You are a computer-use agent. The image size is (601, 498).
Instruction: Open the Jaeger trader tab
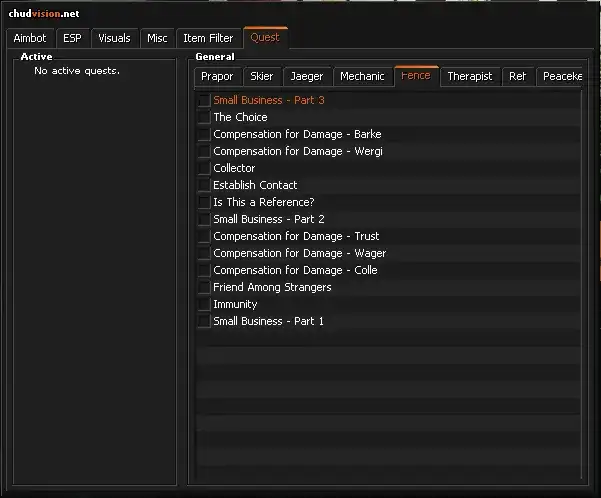pyautogui.click(x=306, y=76)
